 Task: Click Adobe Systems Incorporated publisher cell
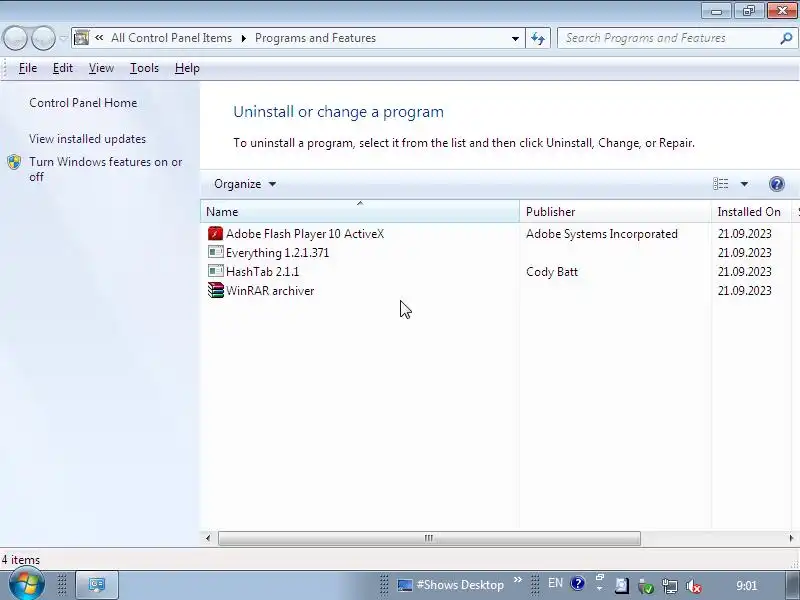[x=602, y=234]
